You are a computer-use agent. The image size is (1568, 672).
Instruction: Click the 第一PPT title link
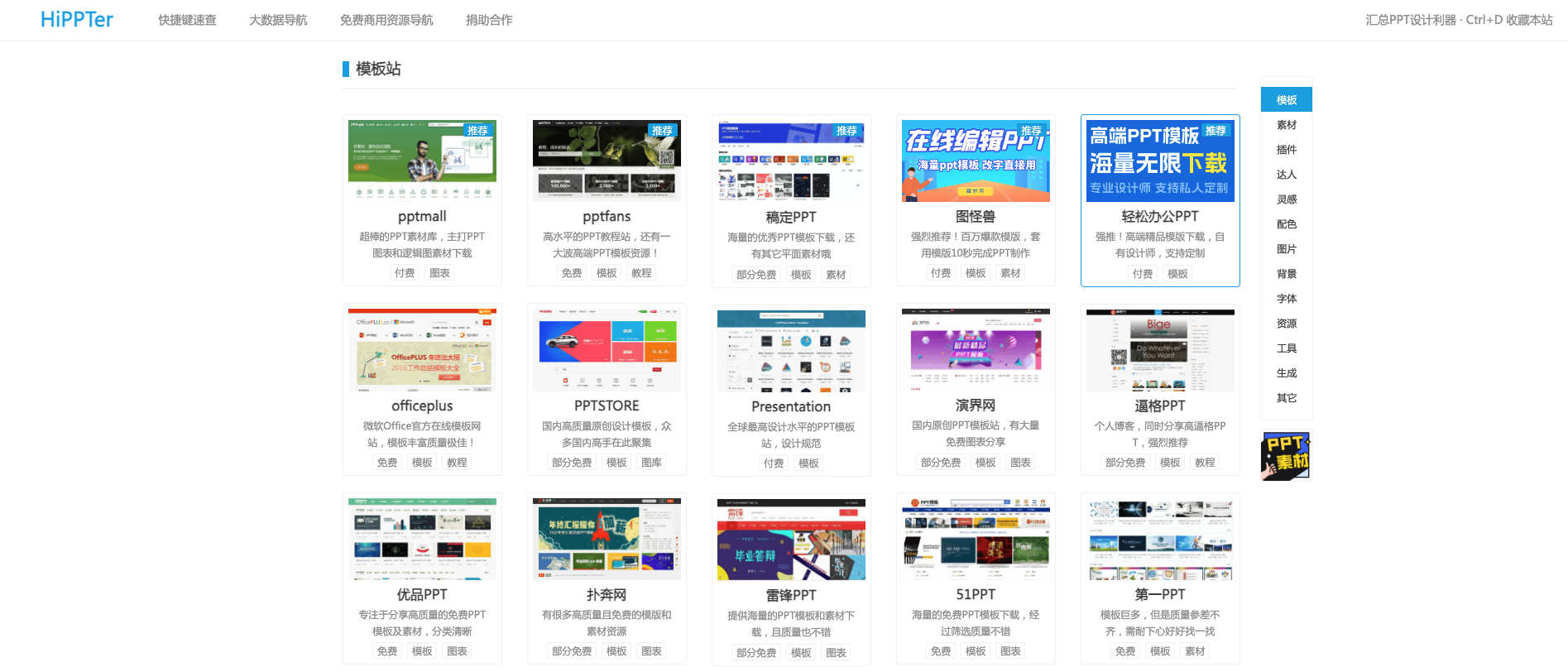[1160, 594]
